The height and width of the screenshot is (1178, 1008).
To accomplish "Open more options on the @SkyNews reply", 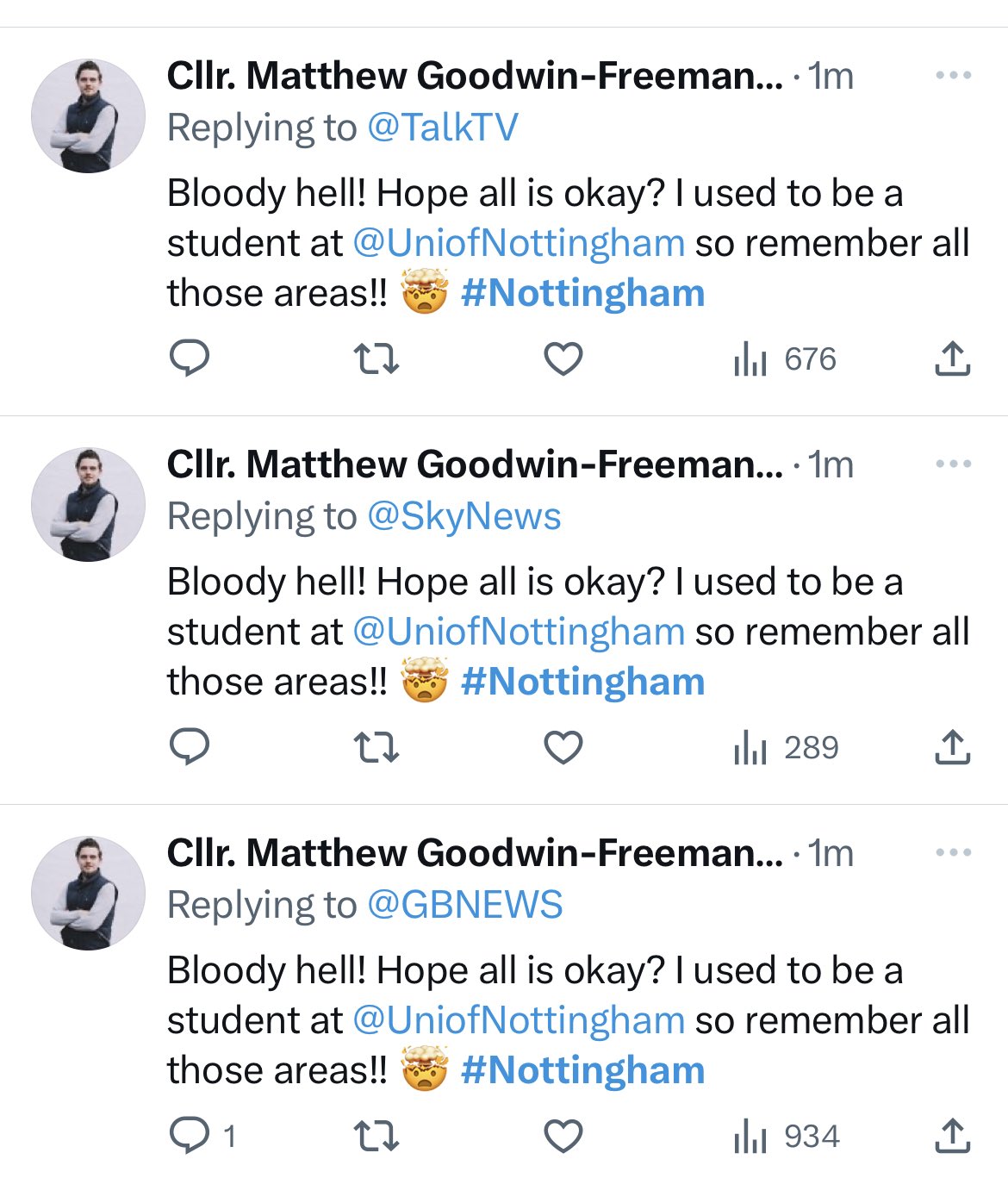I will pyautogui.click(x=953, y=464).
